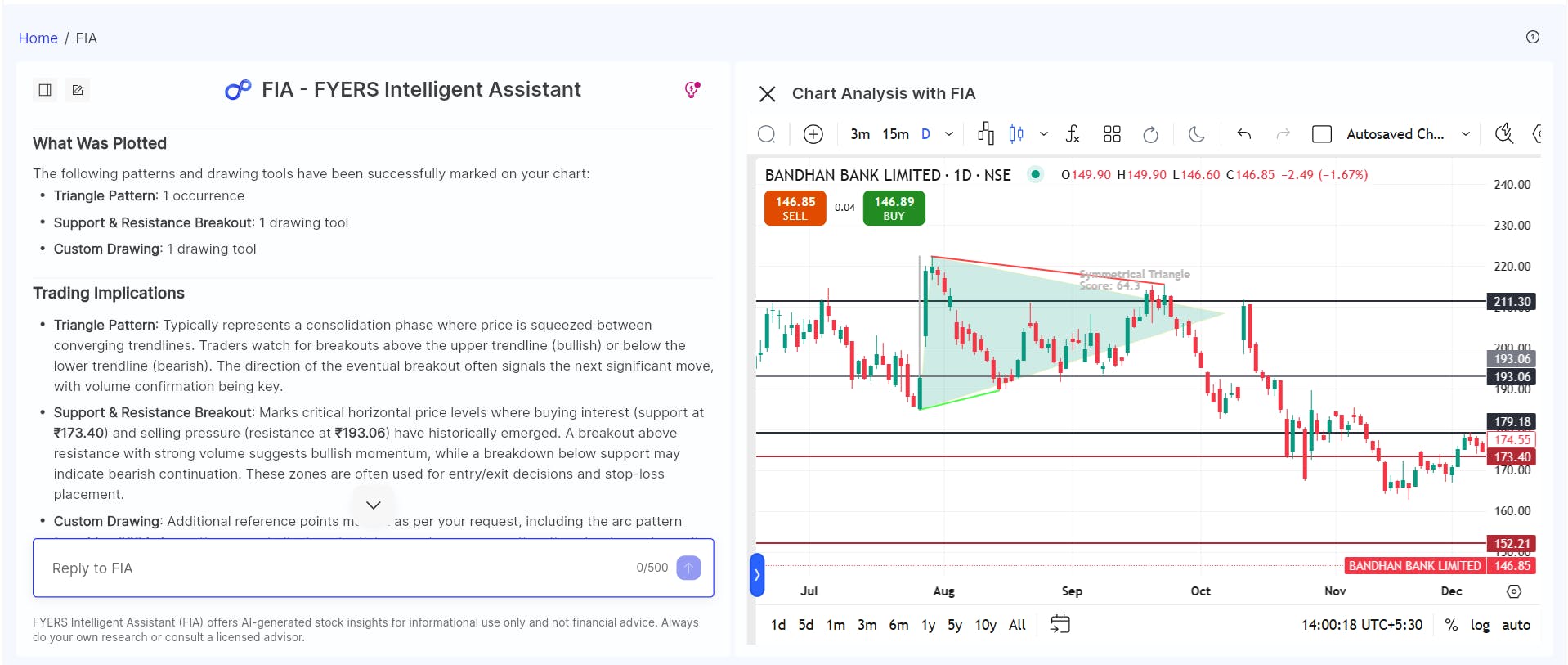Viewport: 1568px width, 665px height.
Task: Select the 1y range tab
Action: (928, 625)
